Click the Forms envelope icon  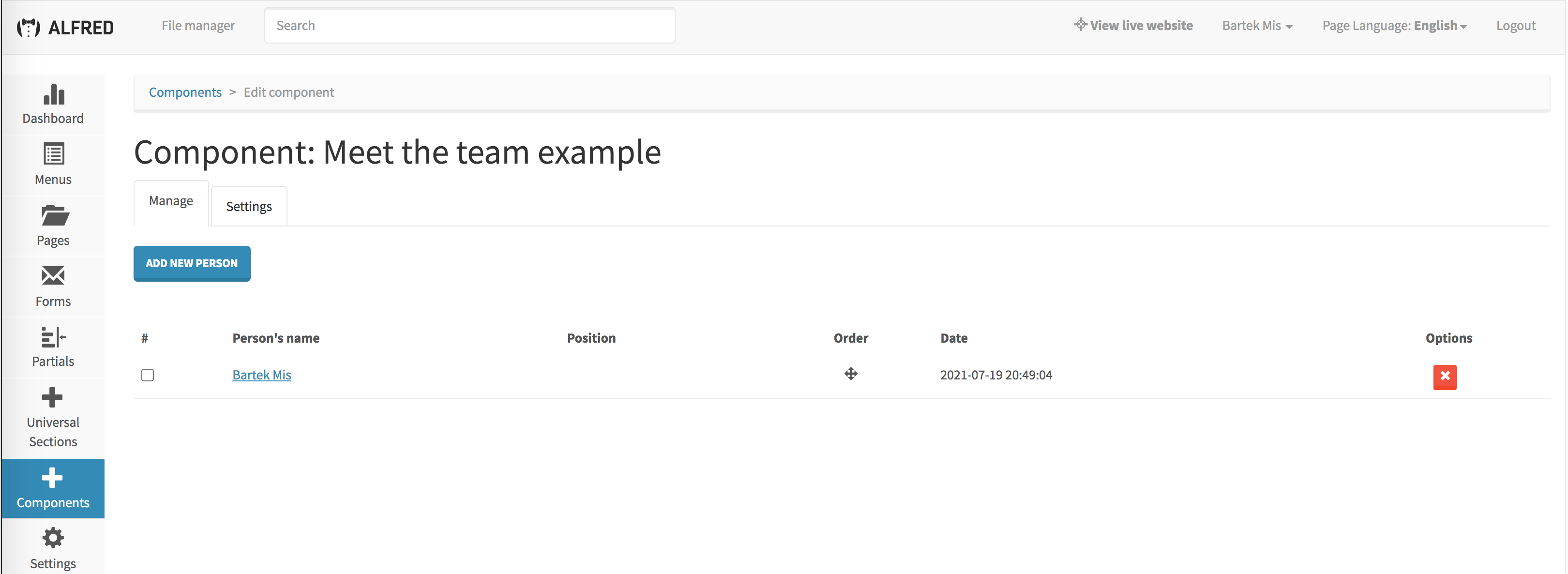click(x=53, y=277)
